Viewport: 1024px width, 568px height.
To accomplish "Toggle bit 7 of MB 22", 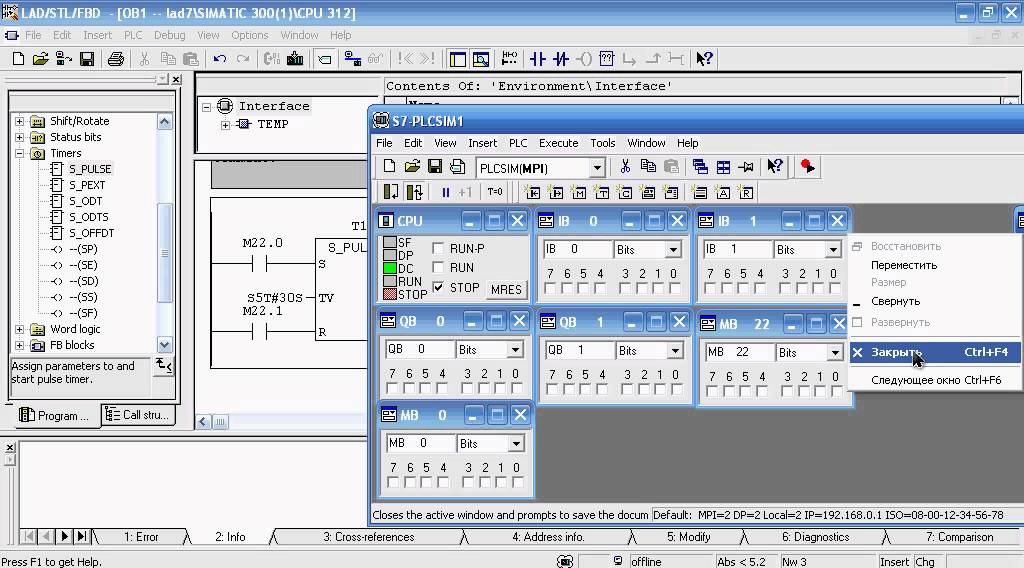I will (712, 391).
